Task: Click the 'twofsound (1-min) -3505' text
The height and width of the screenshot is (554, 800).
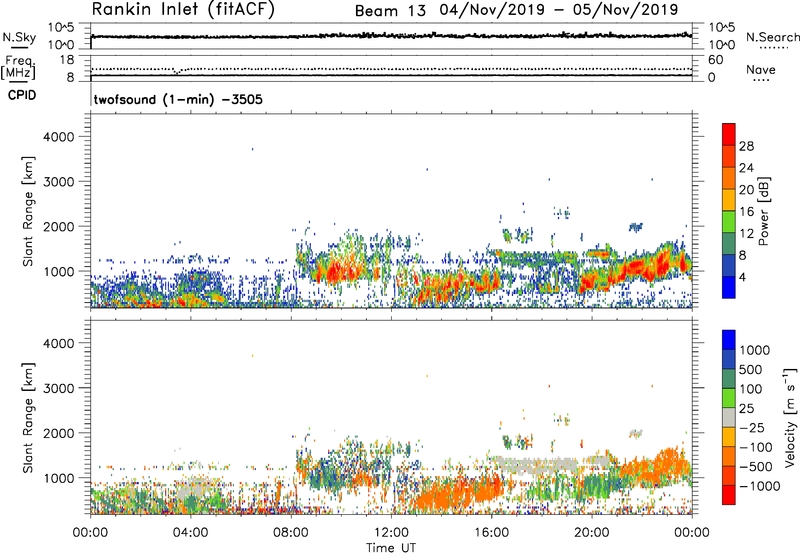Action: 178,99
